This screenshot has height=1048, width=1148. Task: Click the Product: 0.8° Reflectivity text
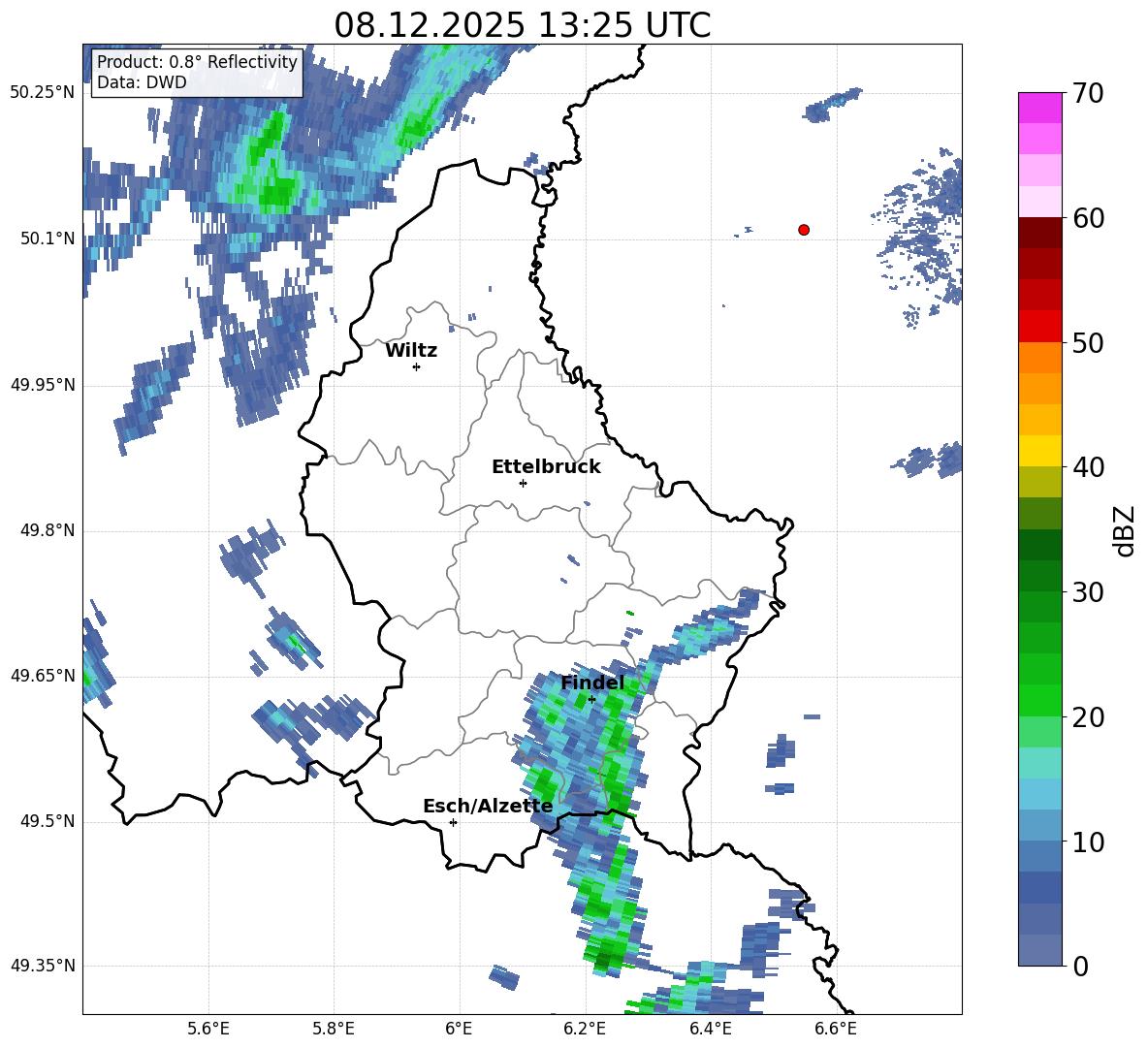point(197,61)
